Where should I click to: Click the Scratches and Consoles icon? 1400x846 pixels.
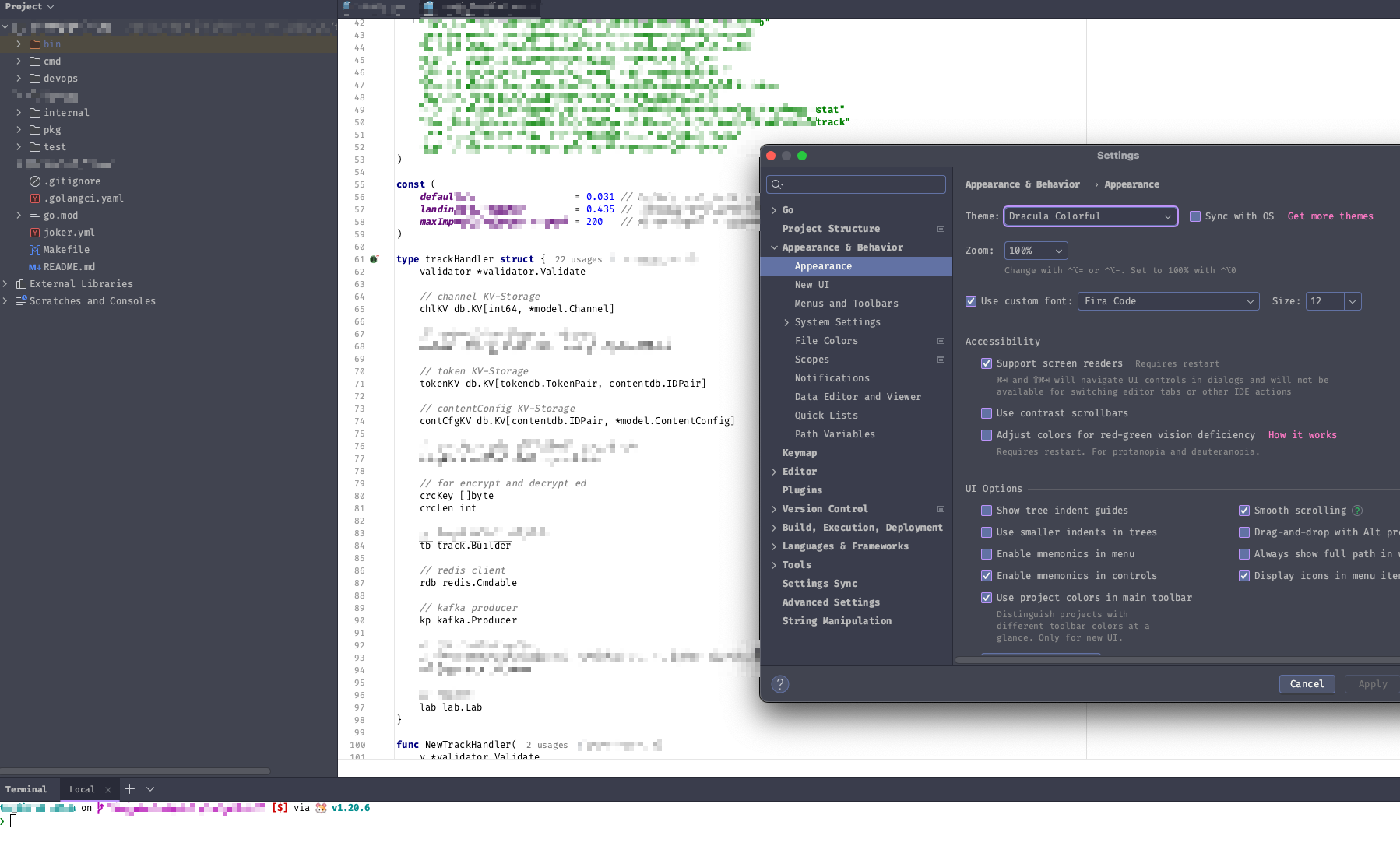tap(20, 301)
